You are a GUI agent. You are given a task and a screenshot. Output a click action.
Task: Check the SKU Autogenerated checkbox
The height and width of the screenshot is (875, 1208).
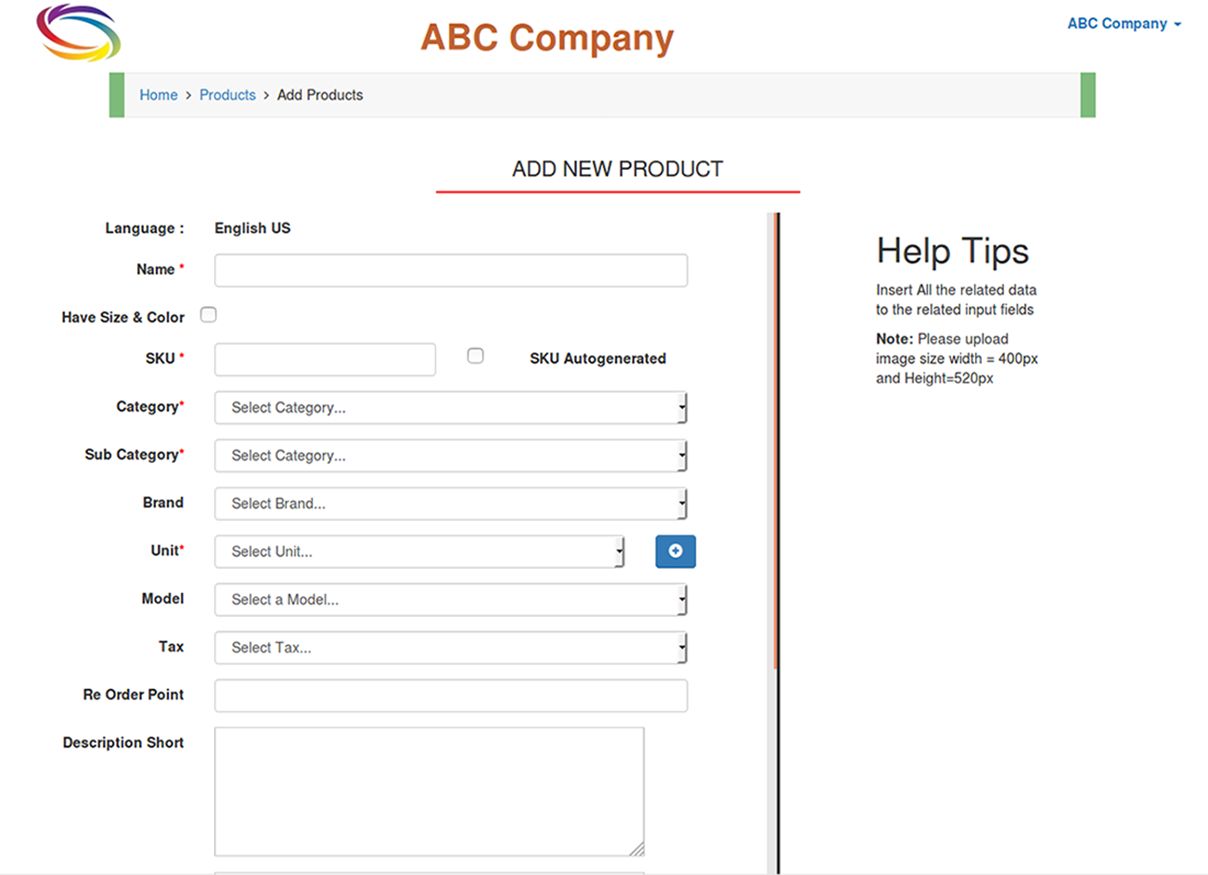pos(475,356)
